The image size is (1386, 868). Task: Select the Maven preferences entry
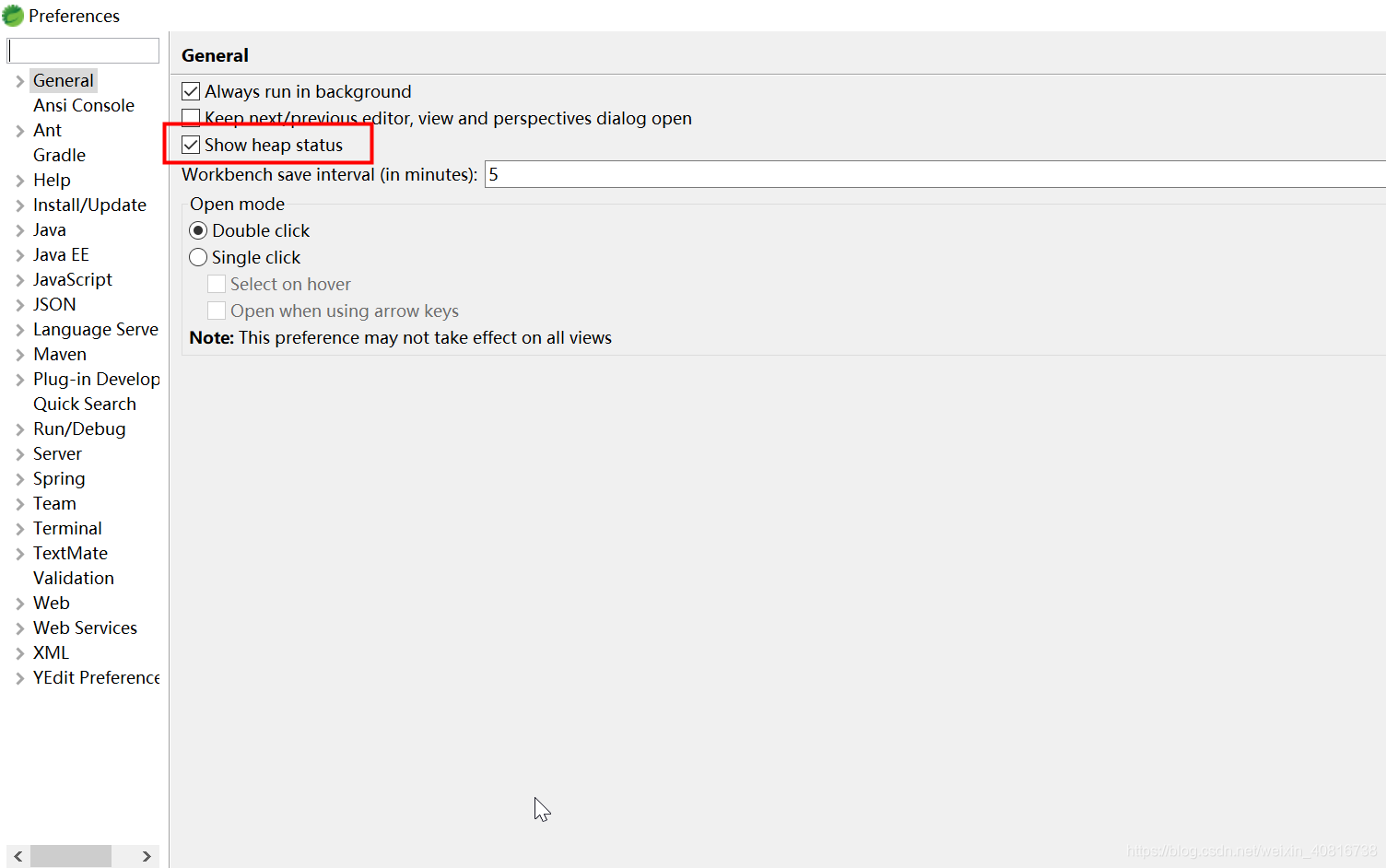tap(60, 354)
